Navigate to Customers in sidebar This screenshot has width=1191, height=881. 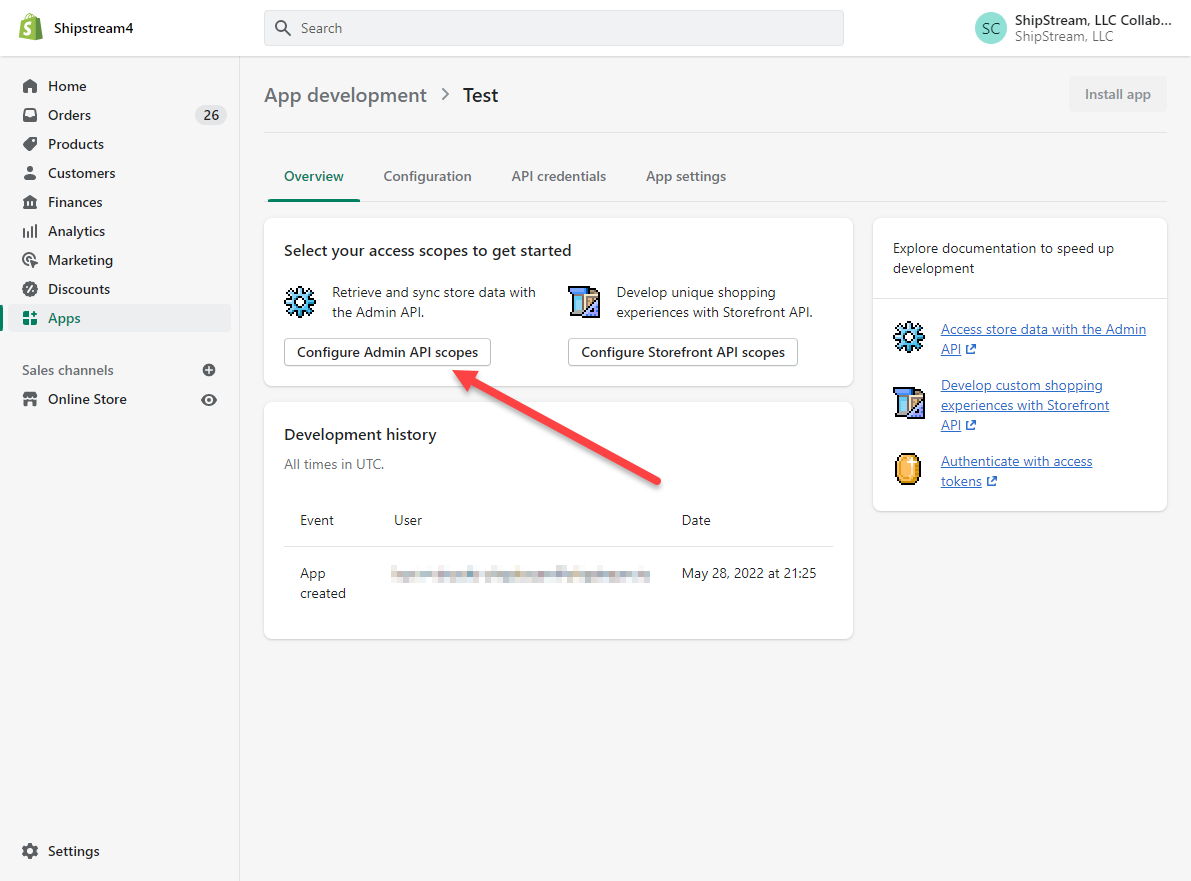pos(81,173)
